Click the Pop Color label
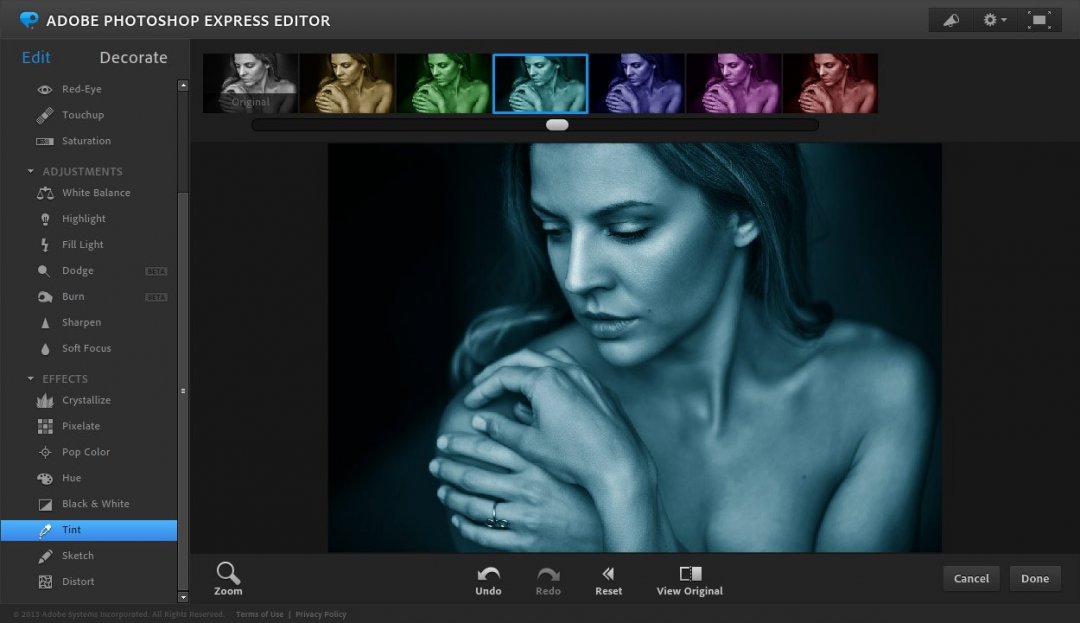This screenshot has height=623, width=1080. coord(86,452)
